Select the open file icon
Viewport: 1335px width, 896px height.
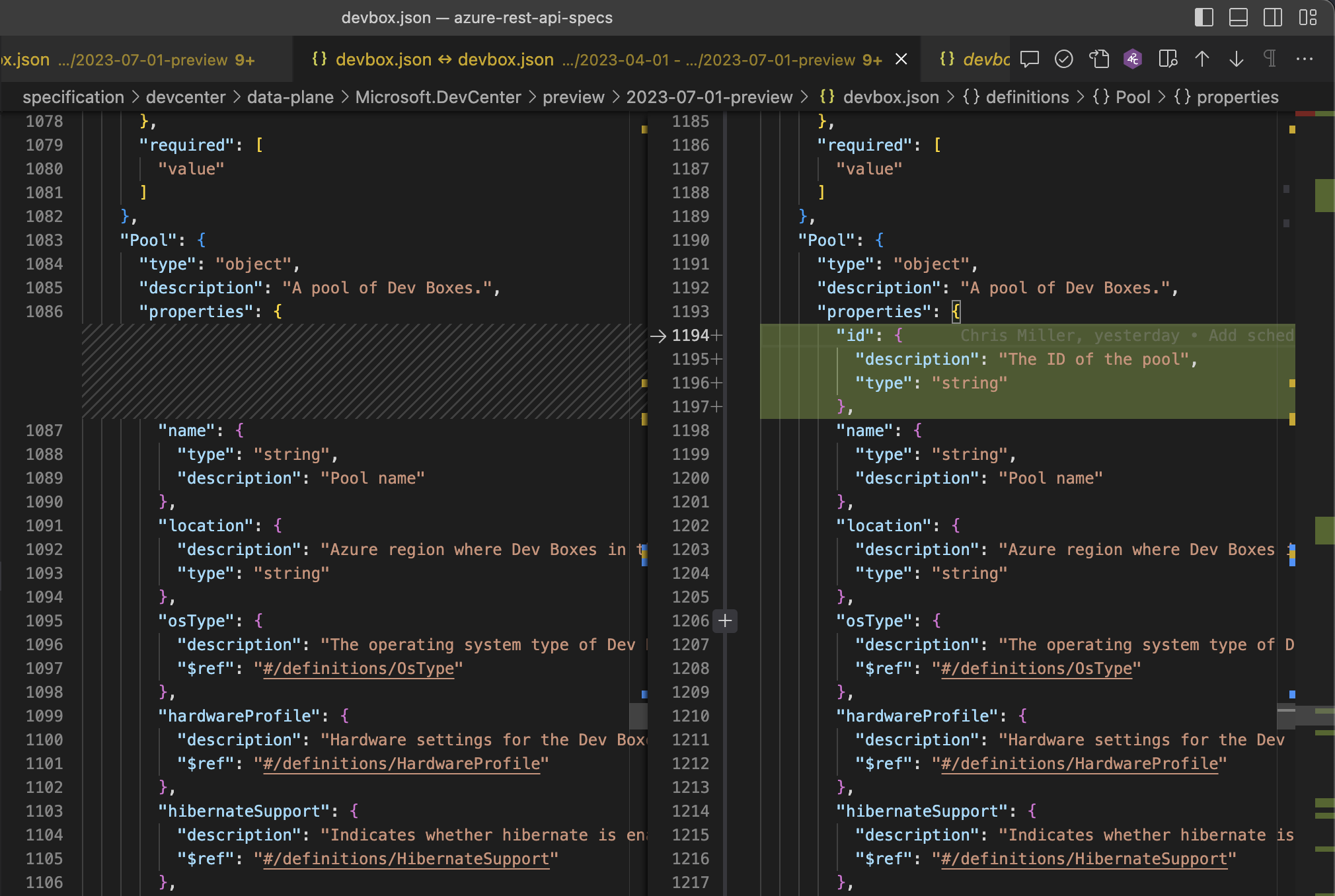coord(1099,59)
